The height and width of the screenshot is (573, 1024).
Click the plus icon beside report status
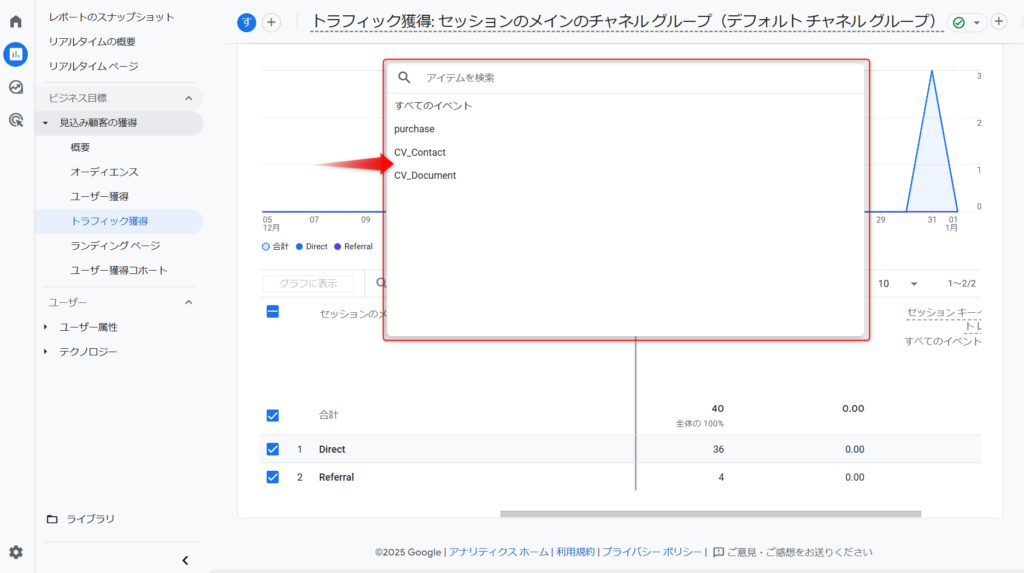998,22
